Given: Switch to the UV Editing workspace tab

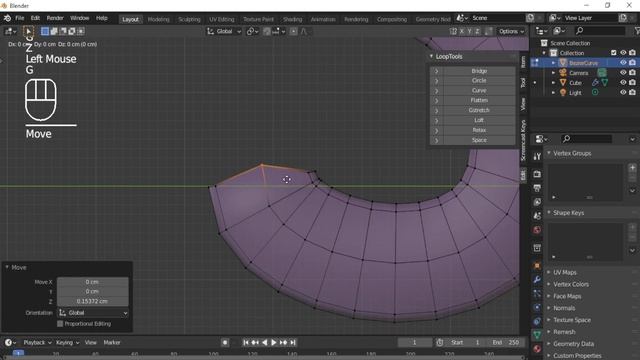Looking at the screenshot, I should (222, 19).
